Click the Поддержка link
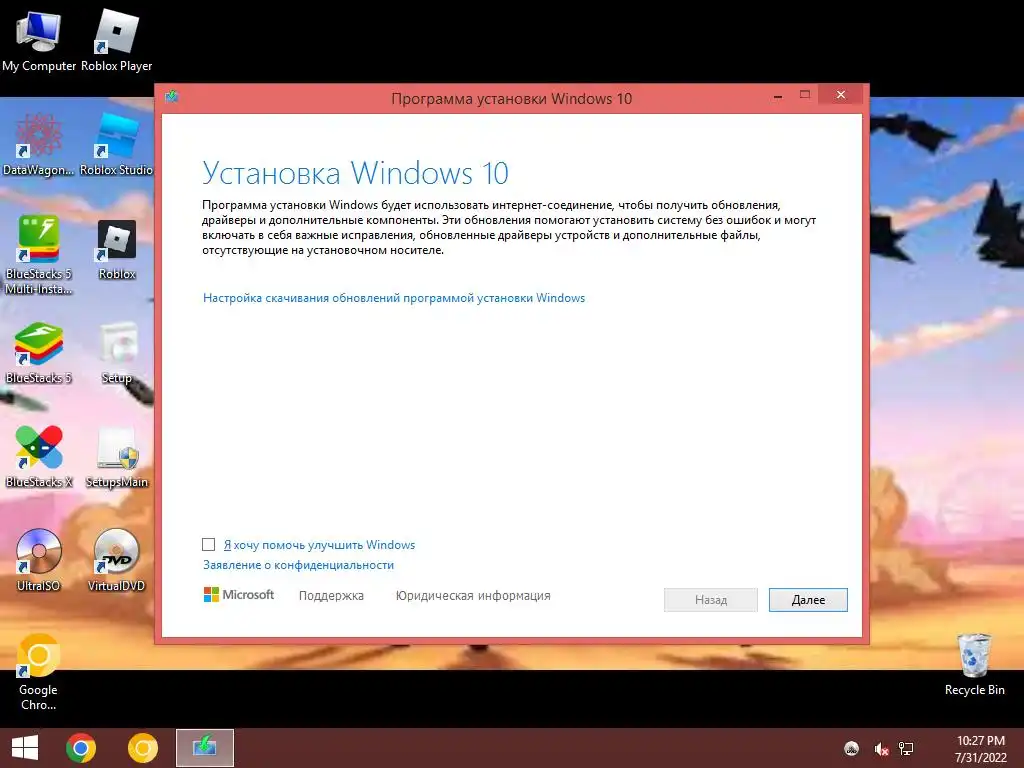Screen dimensions: 1024x768 (x=331, y=596)
